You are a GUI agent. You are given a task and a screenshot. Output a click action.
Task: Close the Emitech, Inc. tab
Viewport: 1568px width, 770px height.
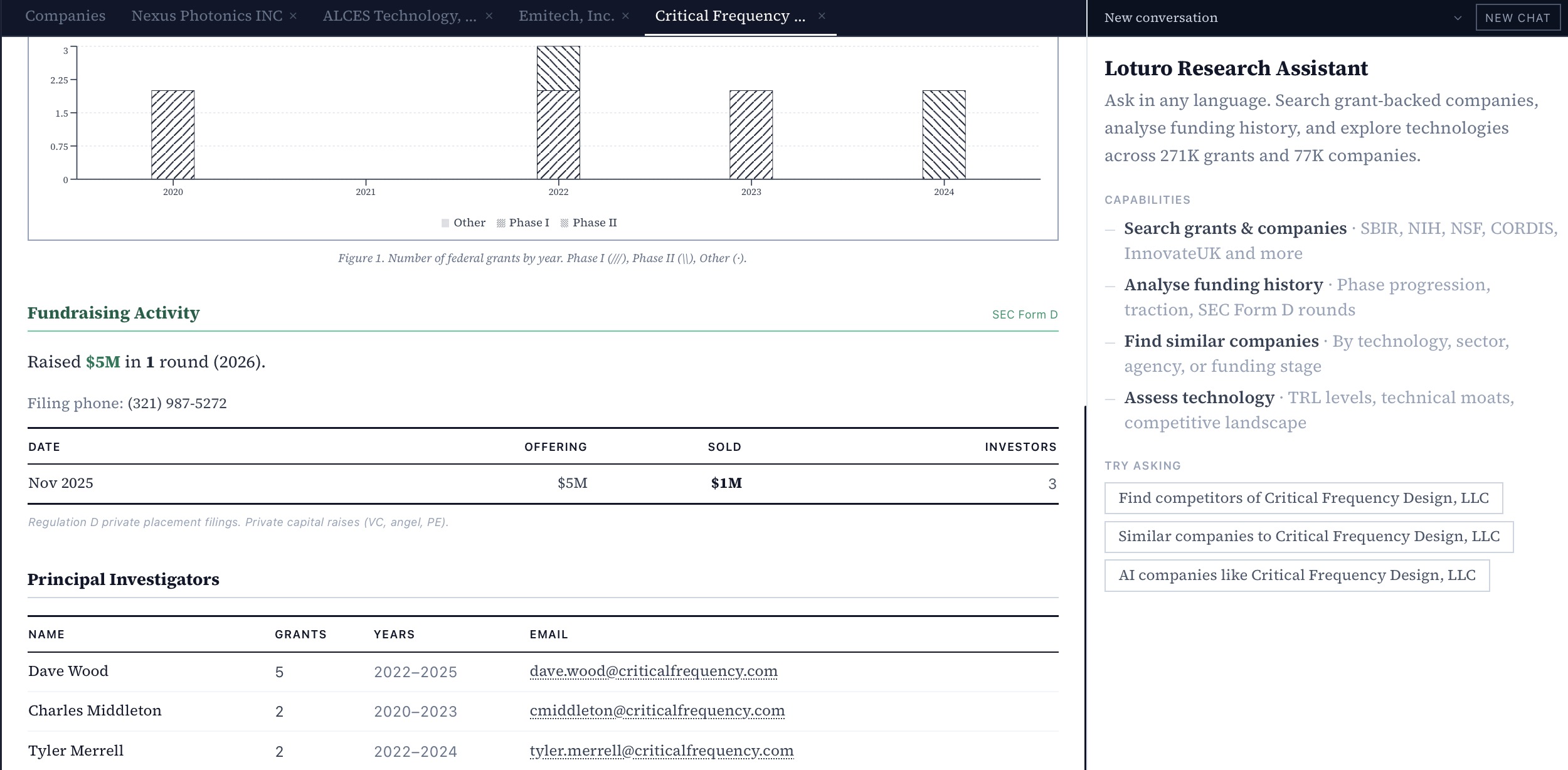[x=625, y=16]
